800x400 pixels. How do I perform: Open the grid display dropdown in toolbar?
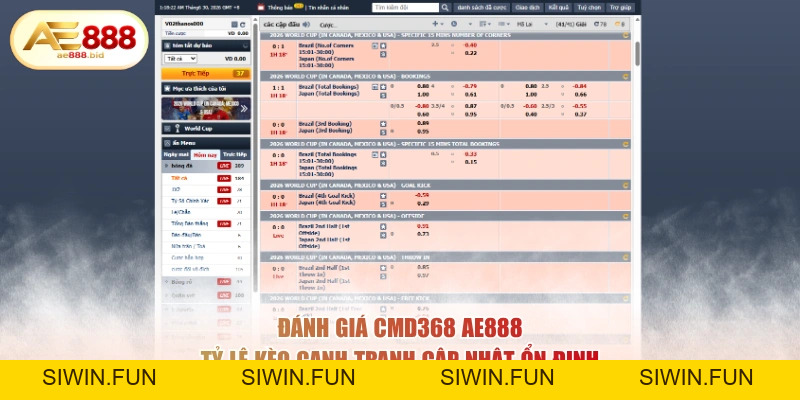pos(504,24)
